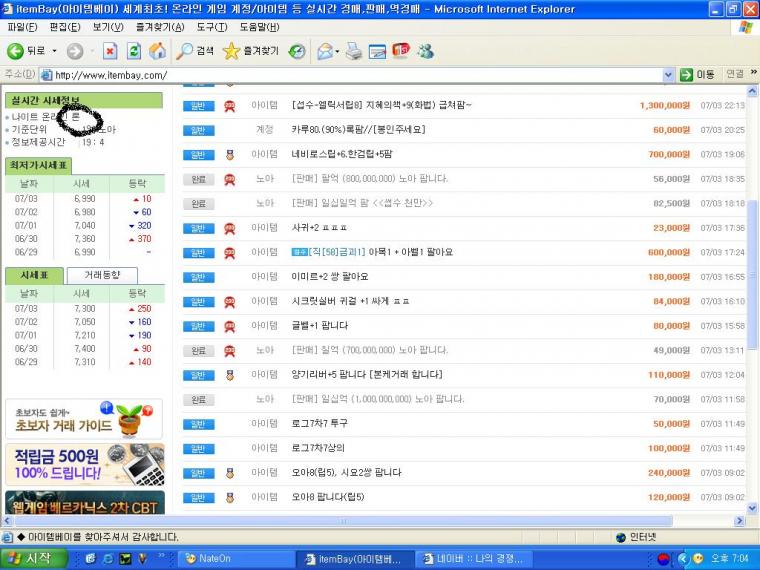Image resolution: width=760 pixels, height=570 pixels.
Task: Open listing 로그7차7상의
Action: (x=318, y=448)
